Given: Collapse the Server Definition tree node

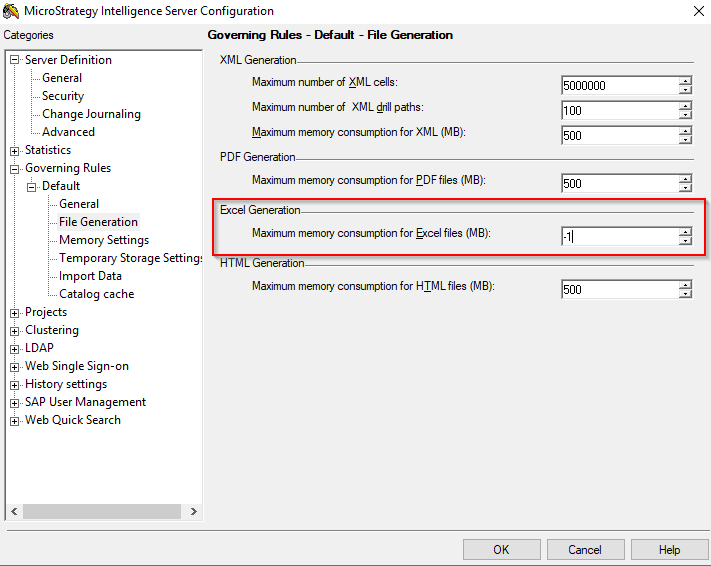Looking at the screenshot, I should (x=15, y=60).
